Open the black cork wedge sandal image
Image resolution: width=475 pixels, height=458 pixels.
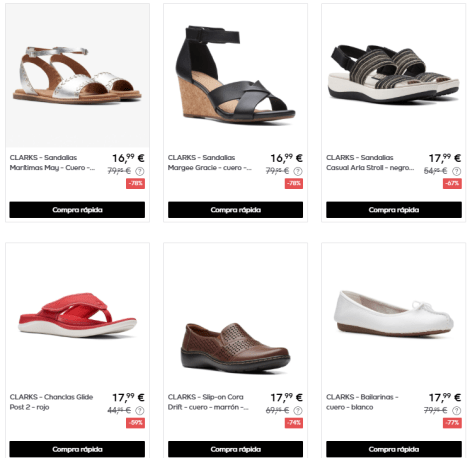[235, 76]
